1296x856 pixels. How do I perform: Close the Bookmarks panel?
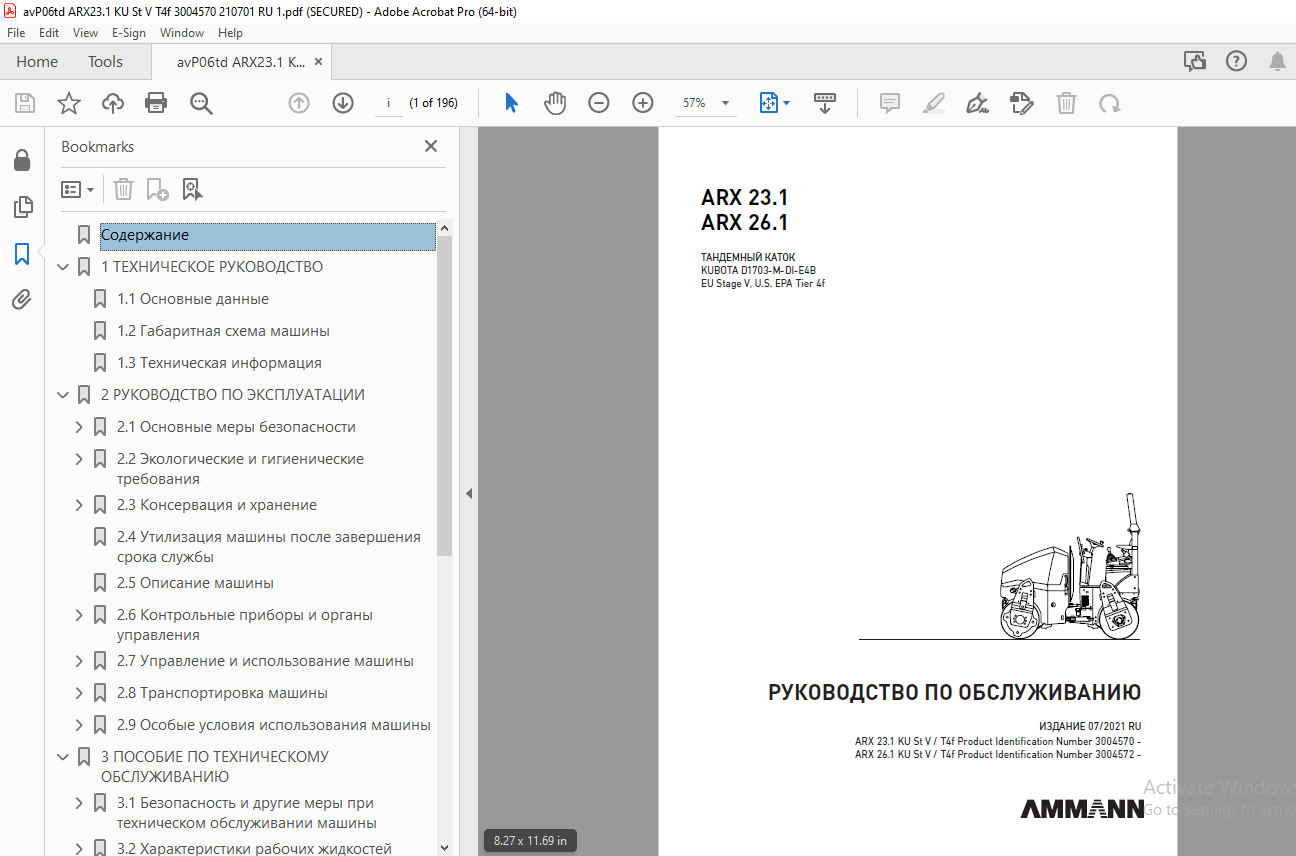coord(431,146)
